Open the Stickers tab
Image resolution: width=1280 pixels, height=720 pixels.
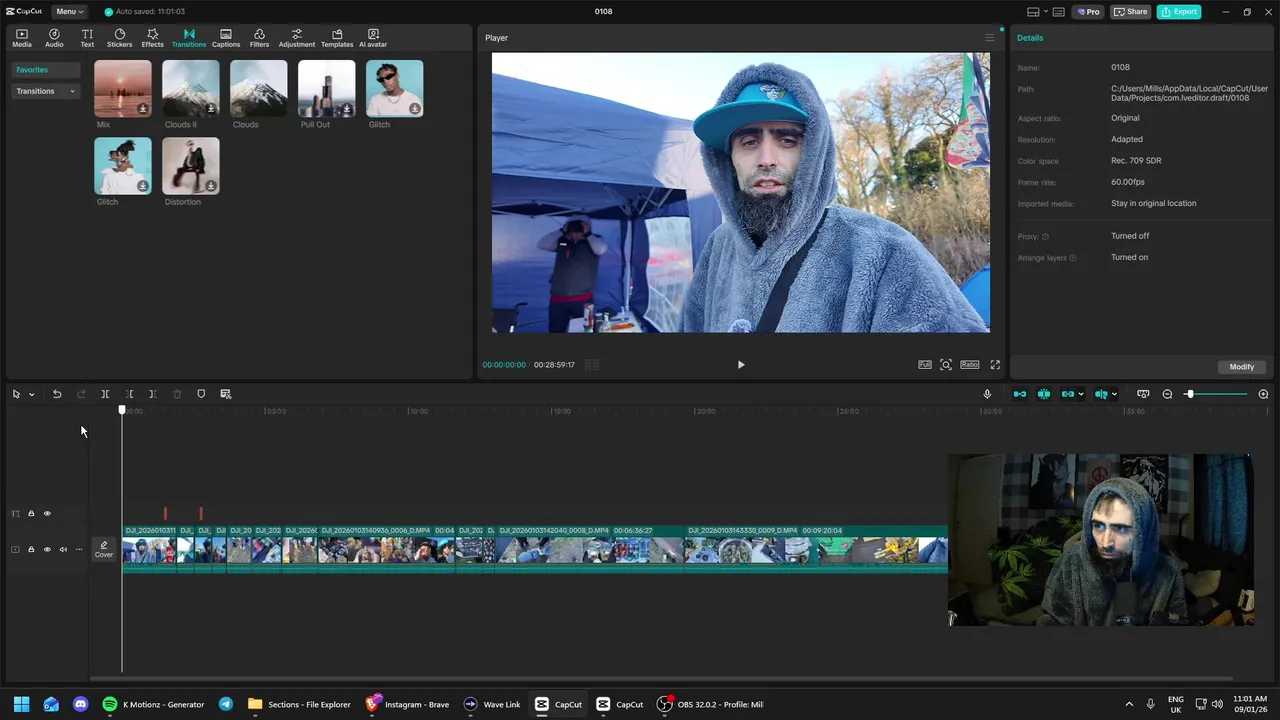point(119,38)
